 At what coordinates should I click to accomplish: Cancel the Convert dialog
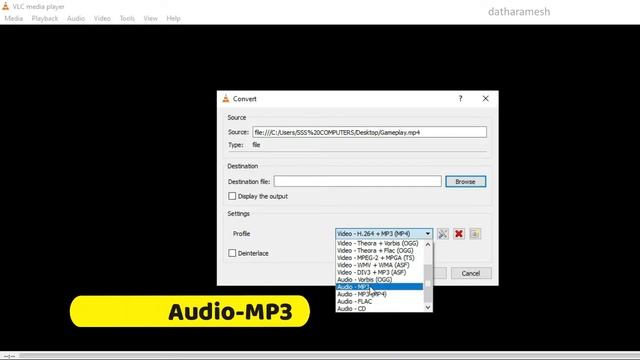(x=471, y=273)
